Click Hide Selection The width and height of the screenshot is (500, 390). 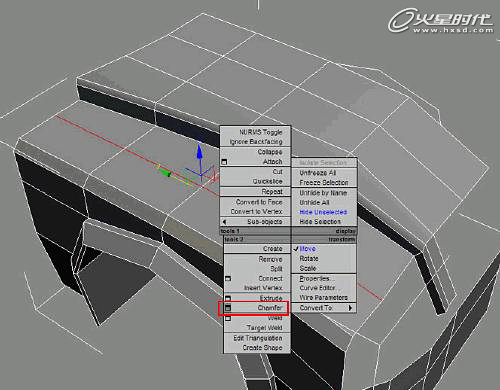click(320, 222)
